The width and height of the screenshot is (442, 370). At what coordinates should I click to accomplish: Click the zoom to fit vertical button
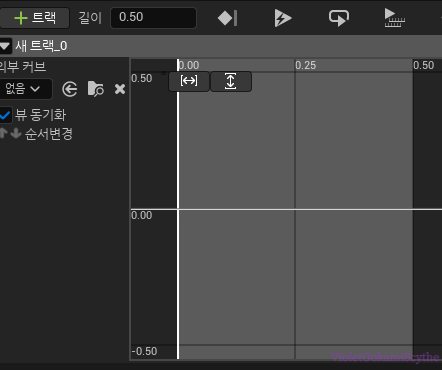(x=231, y=81)
